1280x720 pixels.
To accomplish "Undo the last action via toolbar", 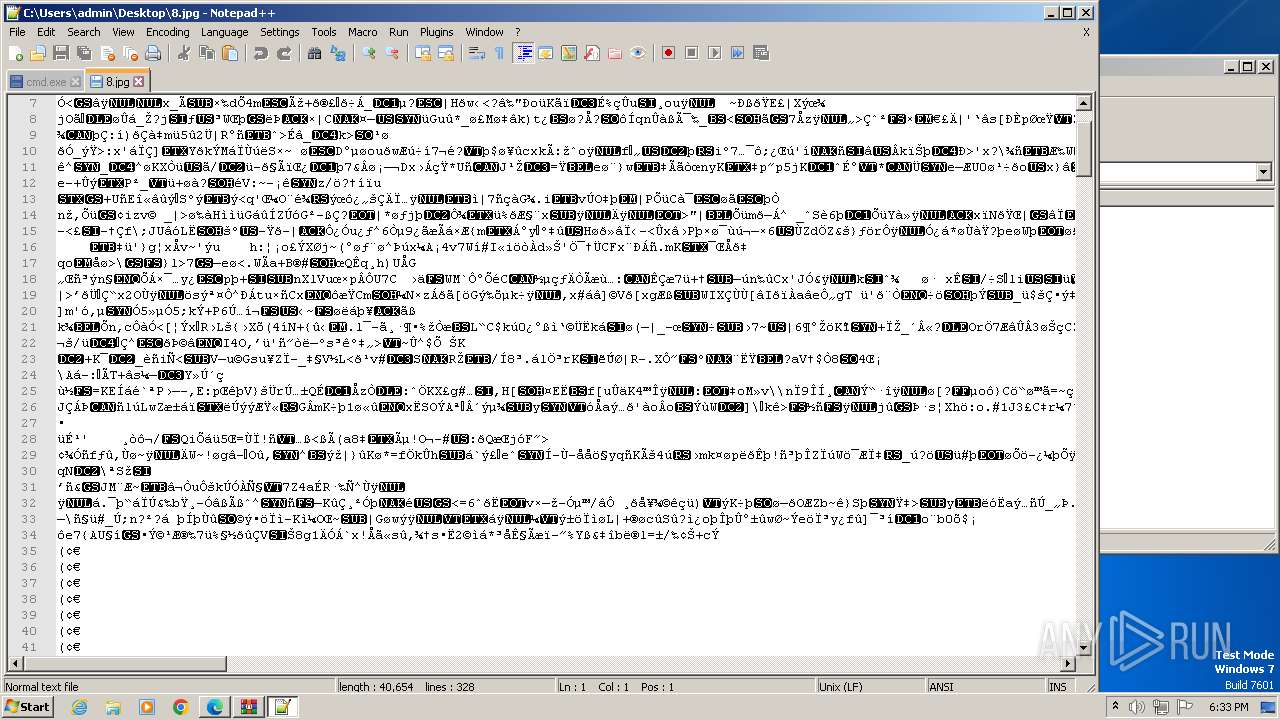I will tap(261, 53).
